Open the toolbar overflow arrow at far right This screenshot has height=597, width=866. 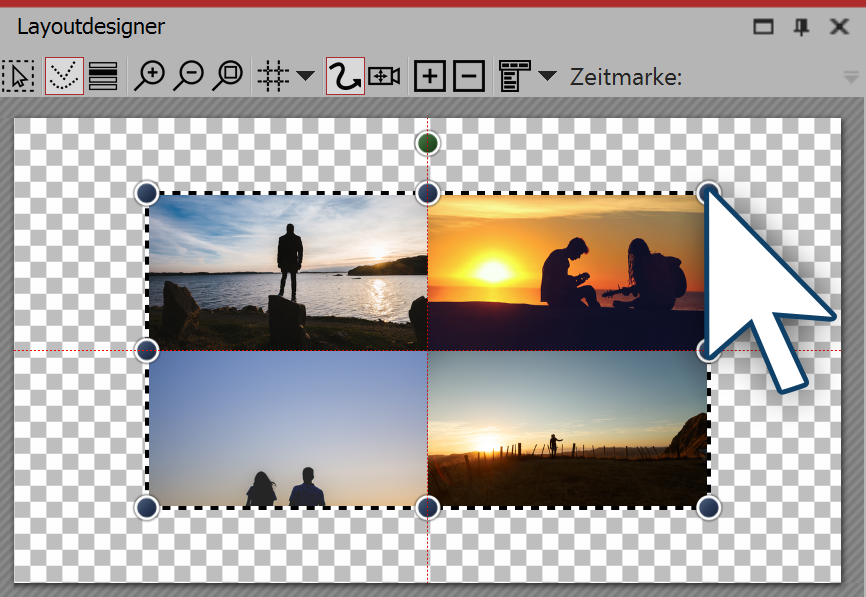(x=850, y=78)
